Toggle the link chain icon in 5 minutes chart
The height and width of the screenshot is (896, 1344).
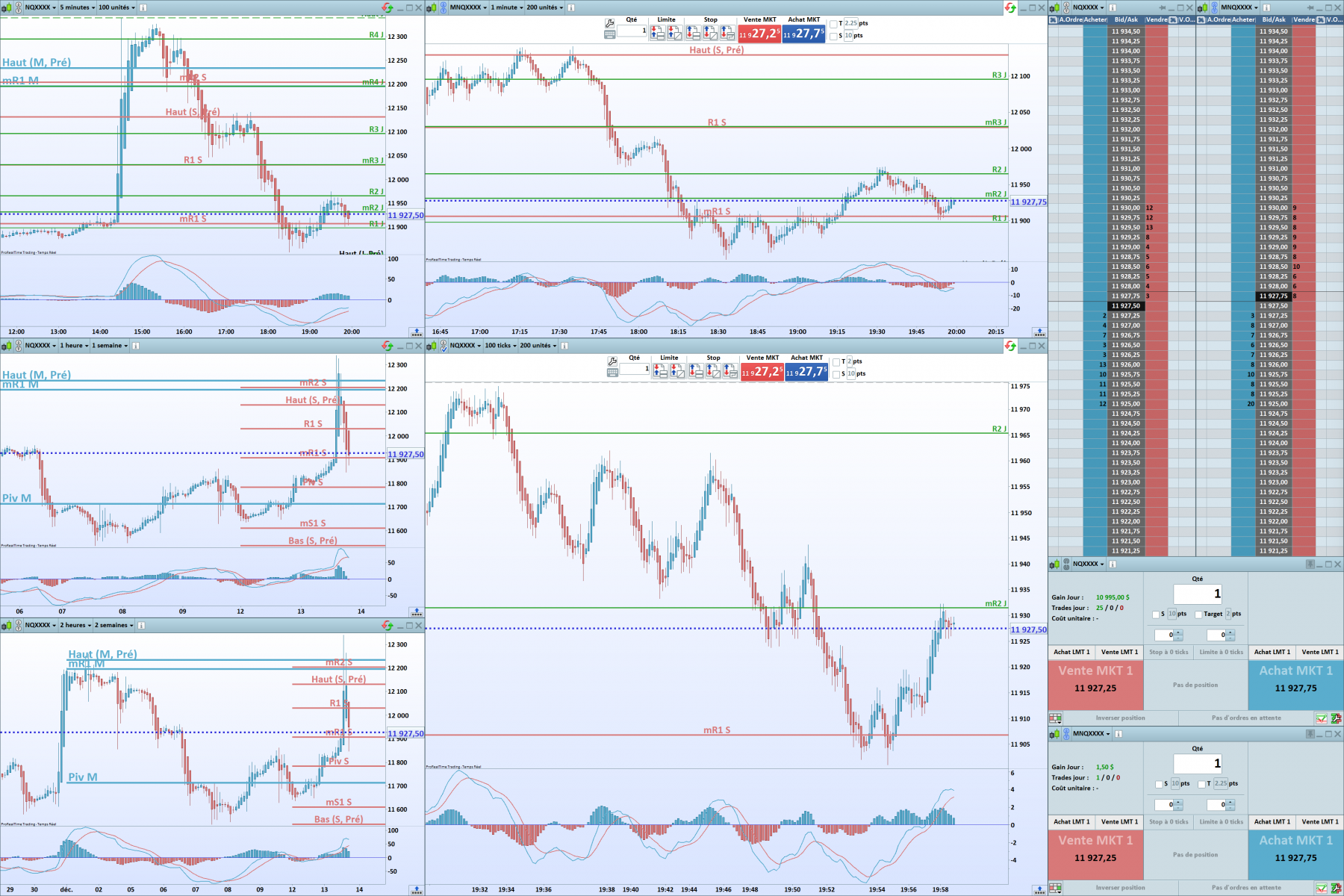(19, 7)
